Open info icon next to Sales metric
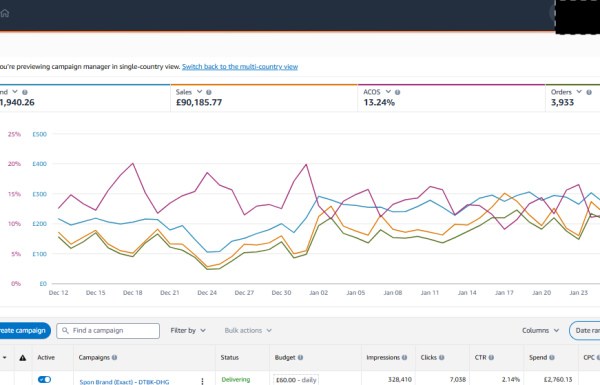This screenshot has height=385, width=600. pyautogui.click(x=209, y=92)
